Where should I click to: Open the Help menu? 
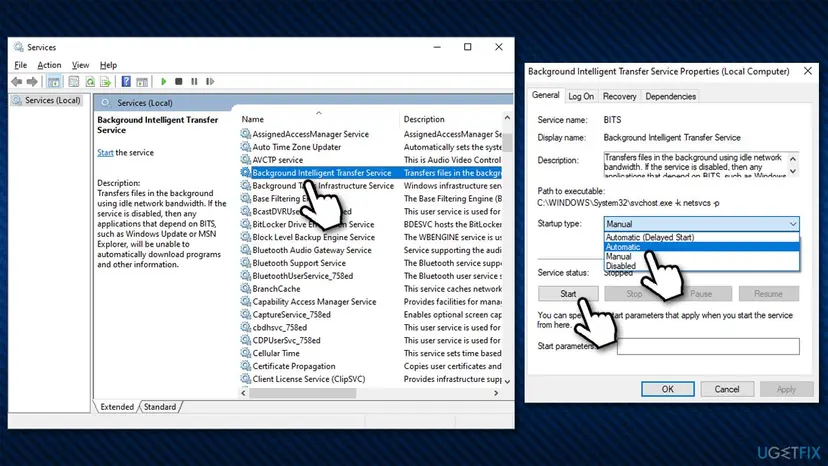[108, 65]
